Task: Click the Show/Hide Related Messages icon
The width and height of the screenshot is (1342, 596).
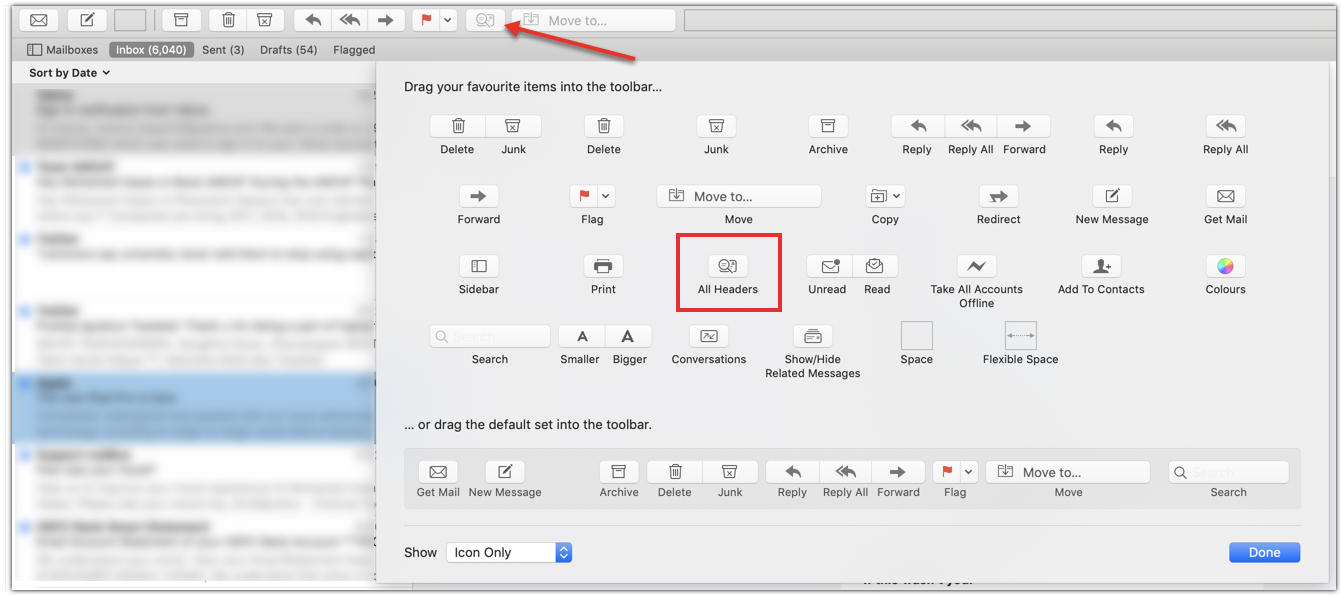Action: coord(813,336)
